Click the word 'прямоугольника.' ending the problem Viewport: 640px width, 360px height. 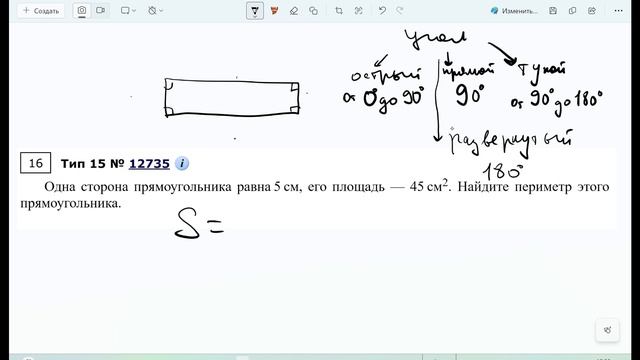click(x=71, y=203)
